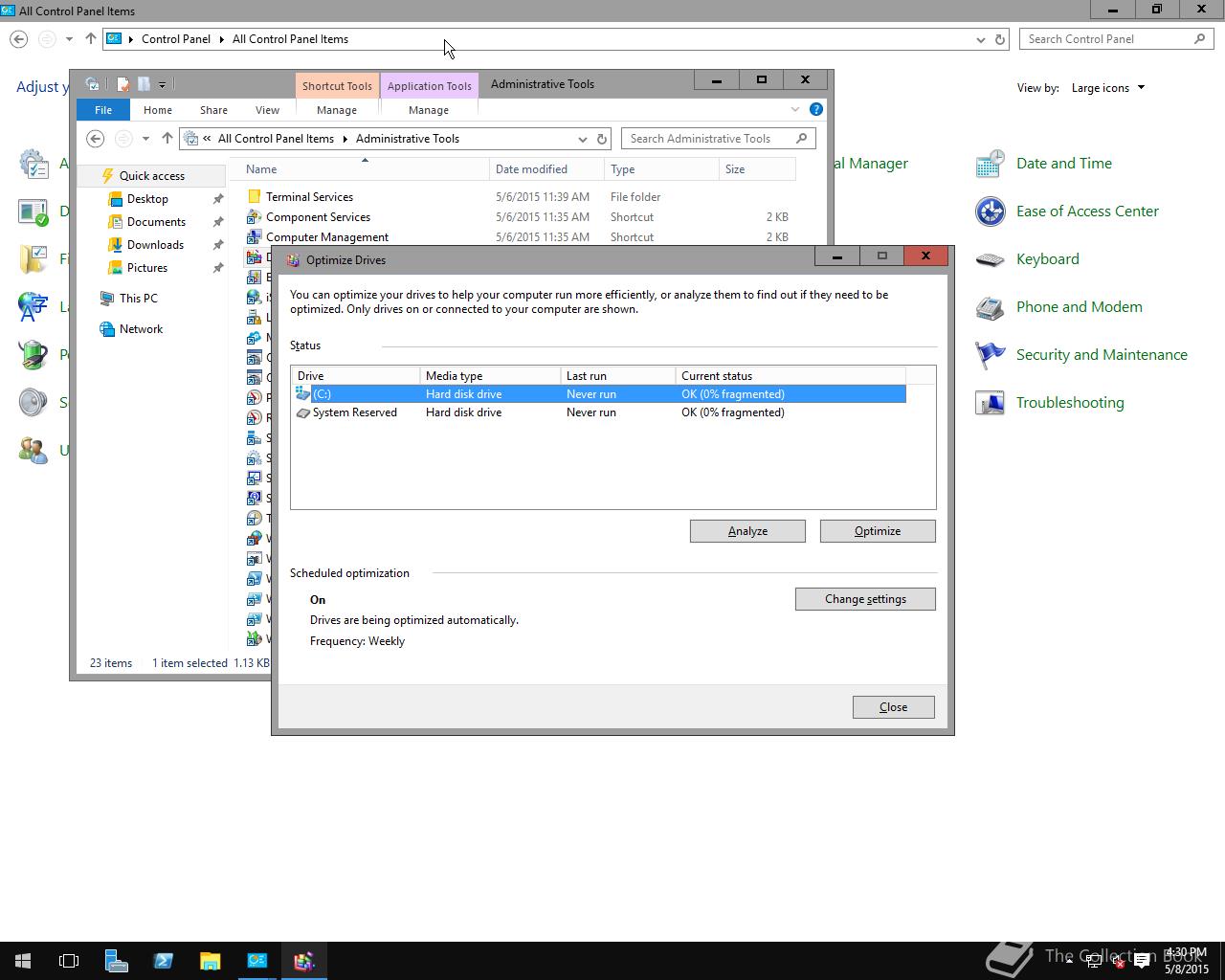Switch to Optimize Drives taskbar icon
The width and height of the screenshot is (1225, 980).
[x=304, y=961]
